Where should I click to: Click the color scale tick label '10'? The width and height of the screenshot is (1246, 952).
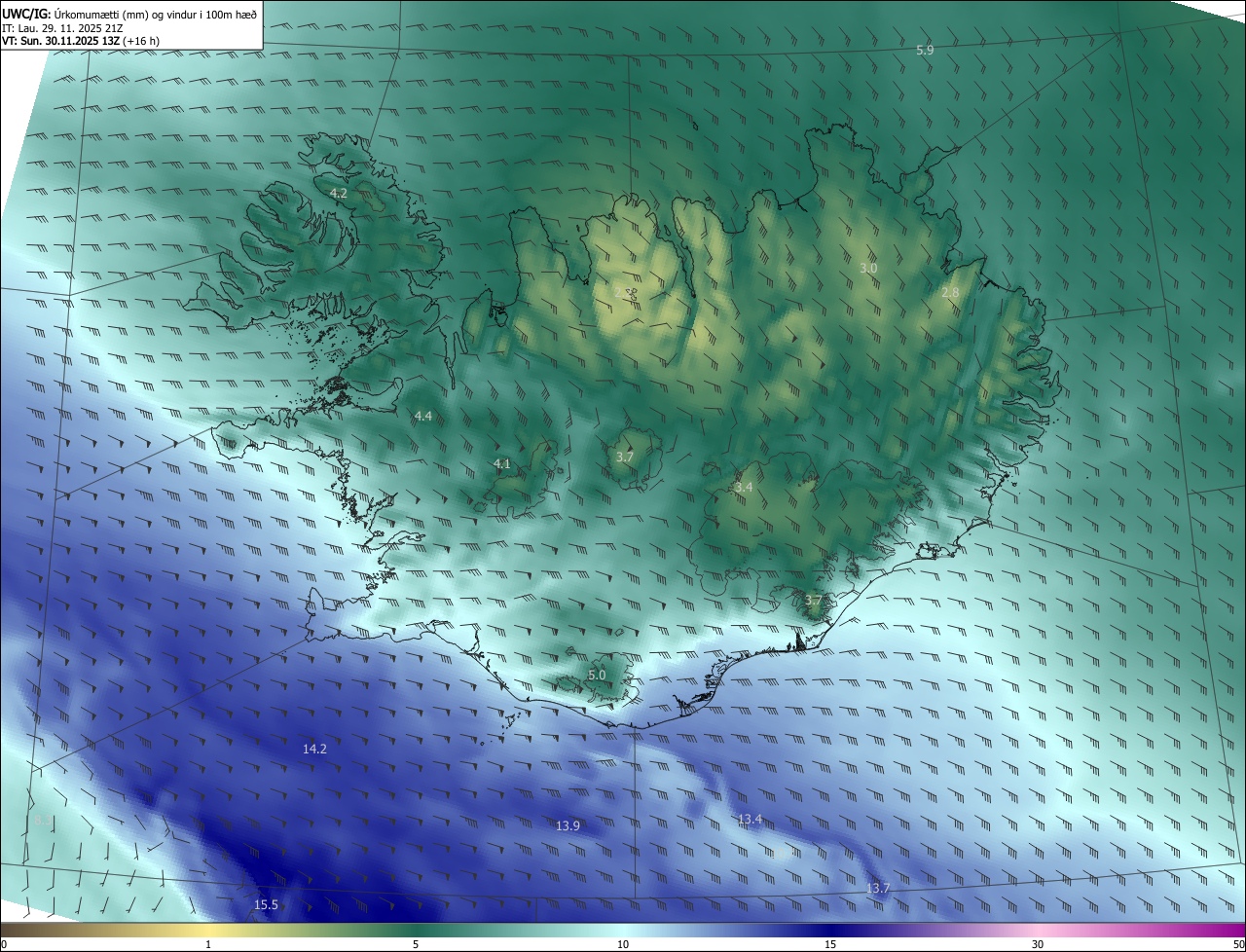pos(623,944)
